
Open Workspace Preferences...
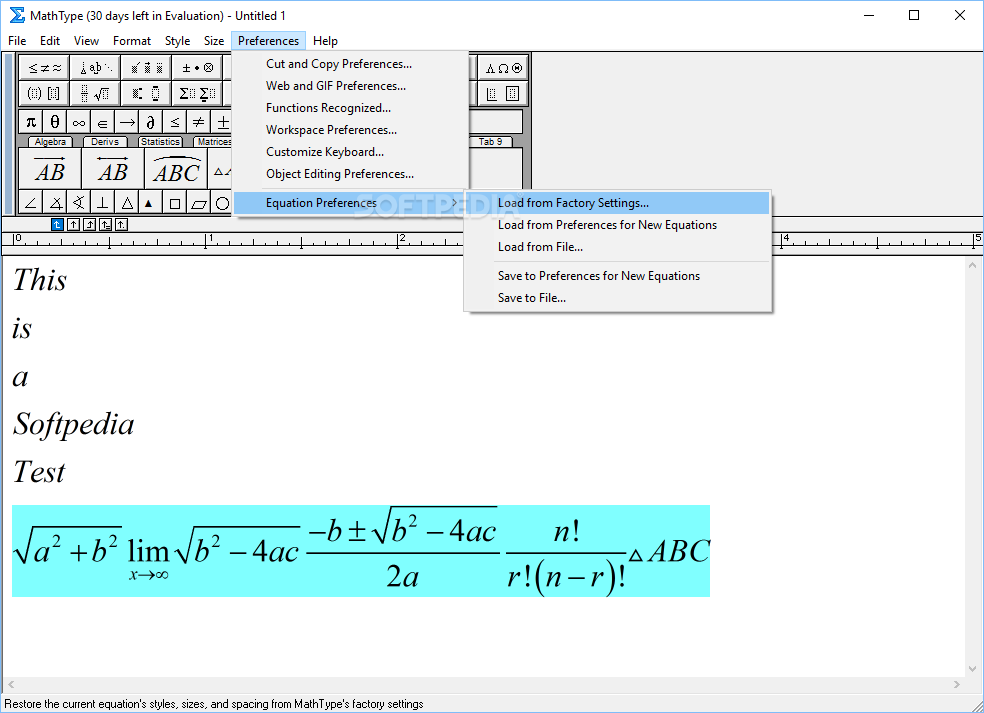[351, 130]
